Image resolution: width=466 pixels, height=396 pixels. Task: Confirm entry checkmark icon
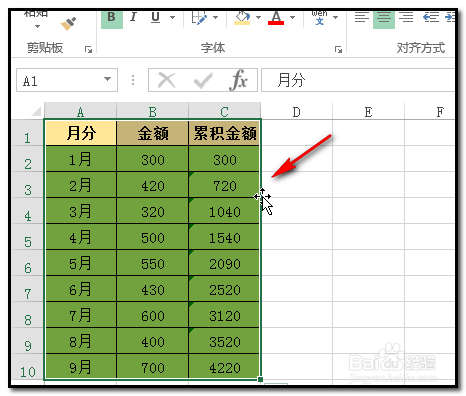point(203,80)
